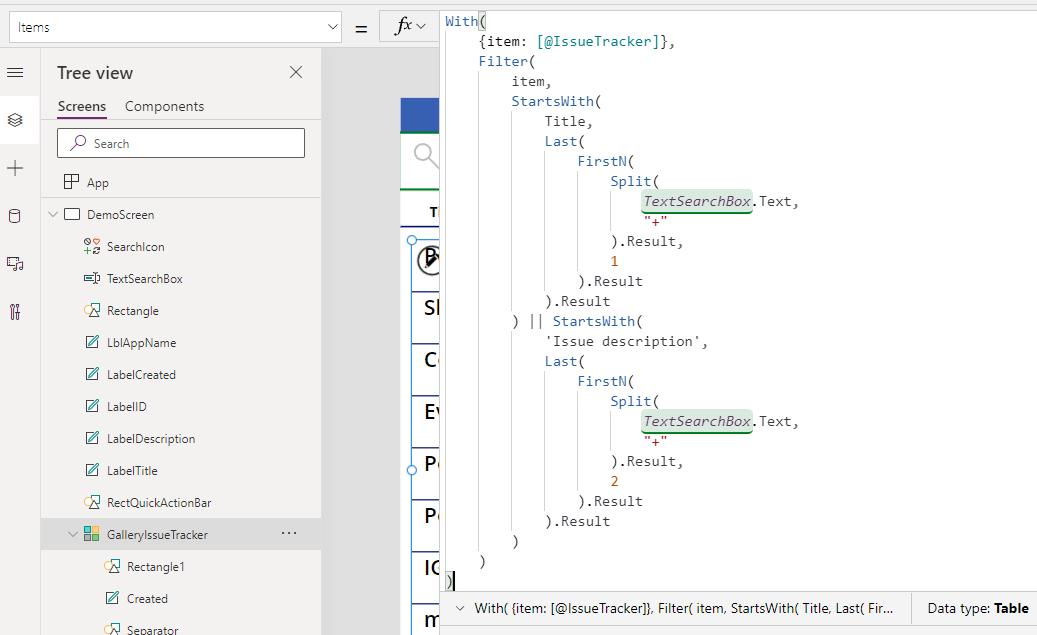Collapse the DemoScreen tree node
The width and height of the screenshot is (1037, 635).
pos(53,214)
